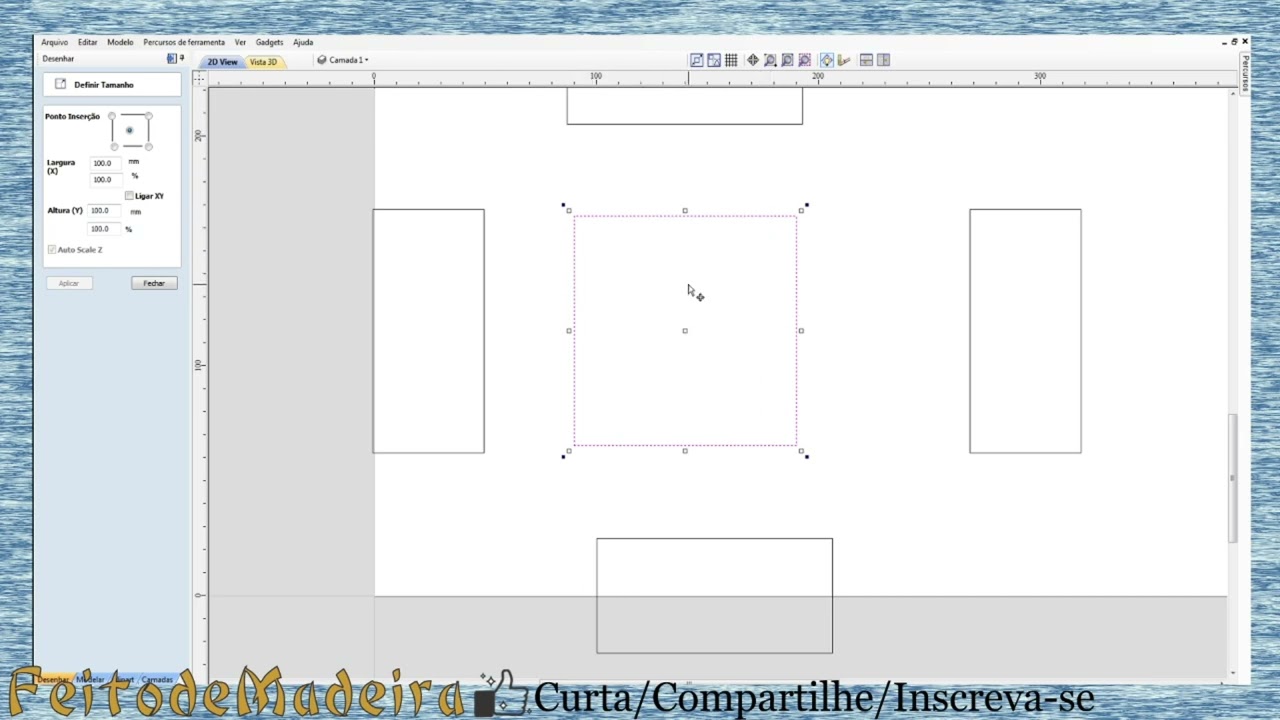
Task: Select top-right insertion point radio
Action: point(149,116)
